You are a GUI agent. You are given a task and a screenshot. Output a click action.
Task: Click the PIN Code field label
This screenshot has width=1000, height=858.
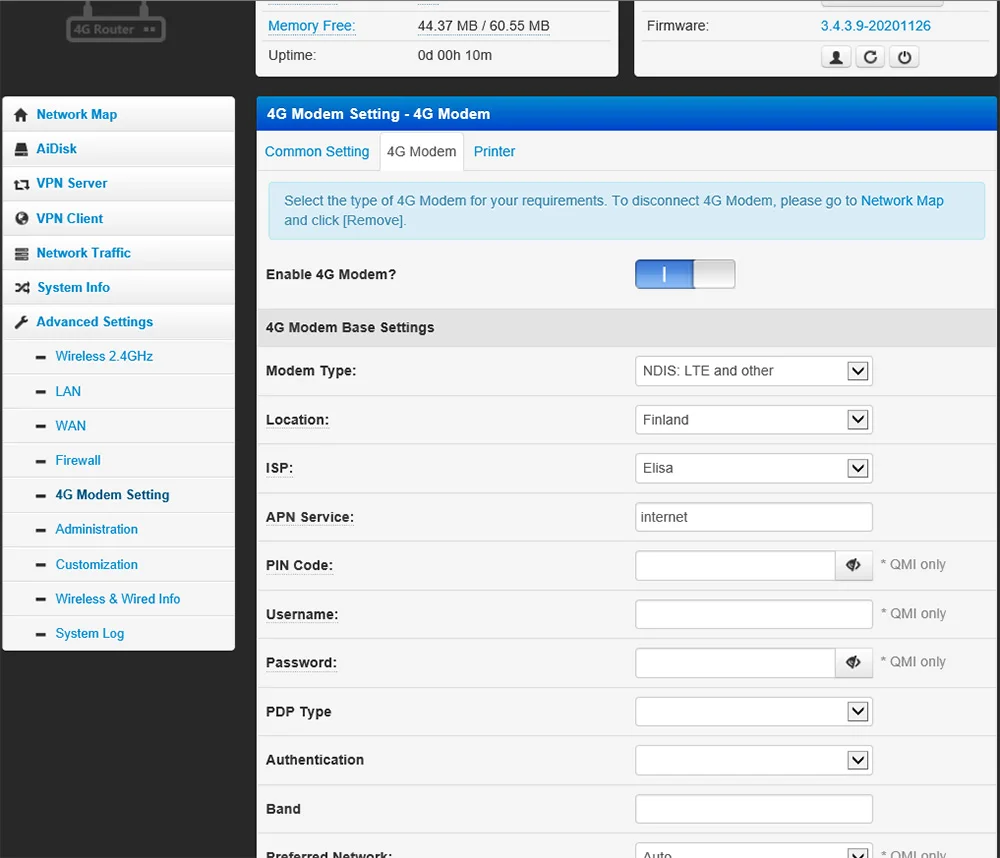300,566
